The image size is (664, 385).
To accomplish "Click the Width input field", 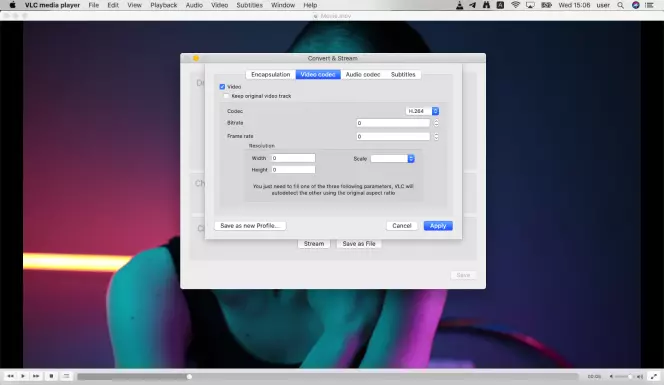I will point(293,158).
